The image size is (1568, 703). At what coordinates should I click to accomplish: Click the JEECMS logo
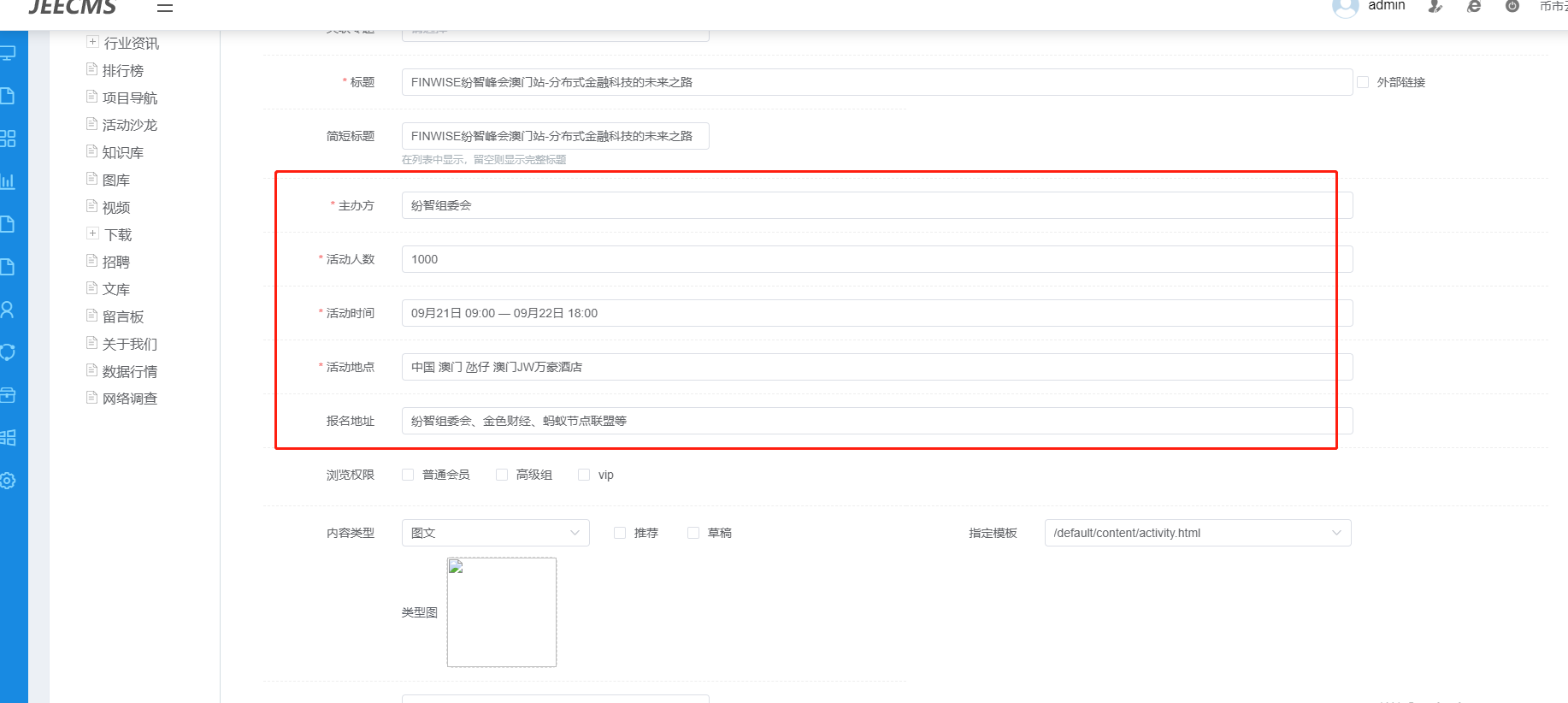(73, 8)
